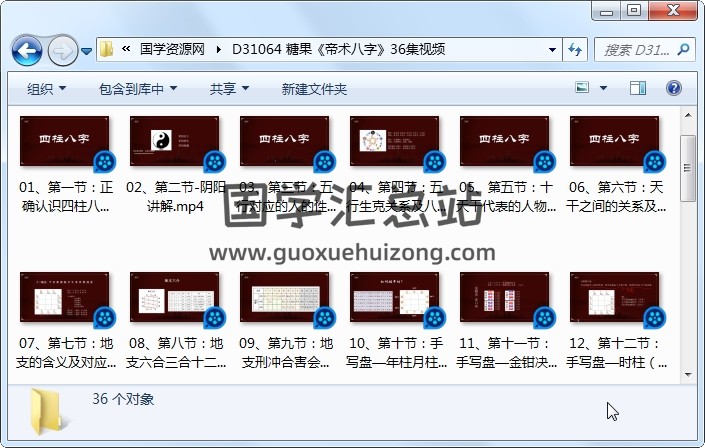The height and width of the screenshot is (448, 705).
Task: Click file name 11、第十一节：手写盘—金钳决...
Action: click(506, 353)
